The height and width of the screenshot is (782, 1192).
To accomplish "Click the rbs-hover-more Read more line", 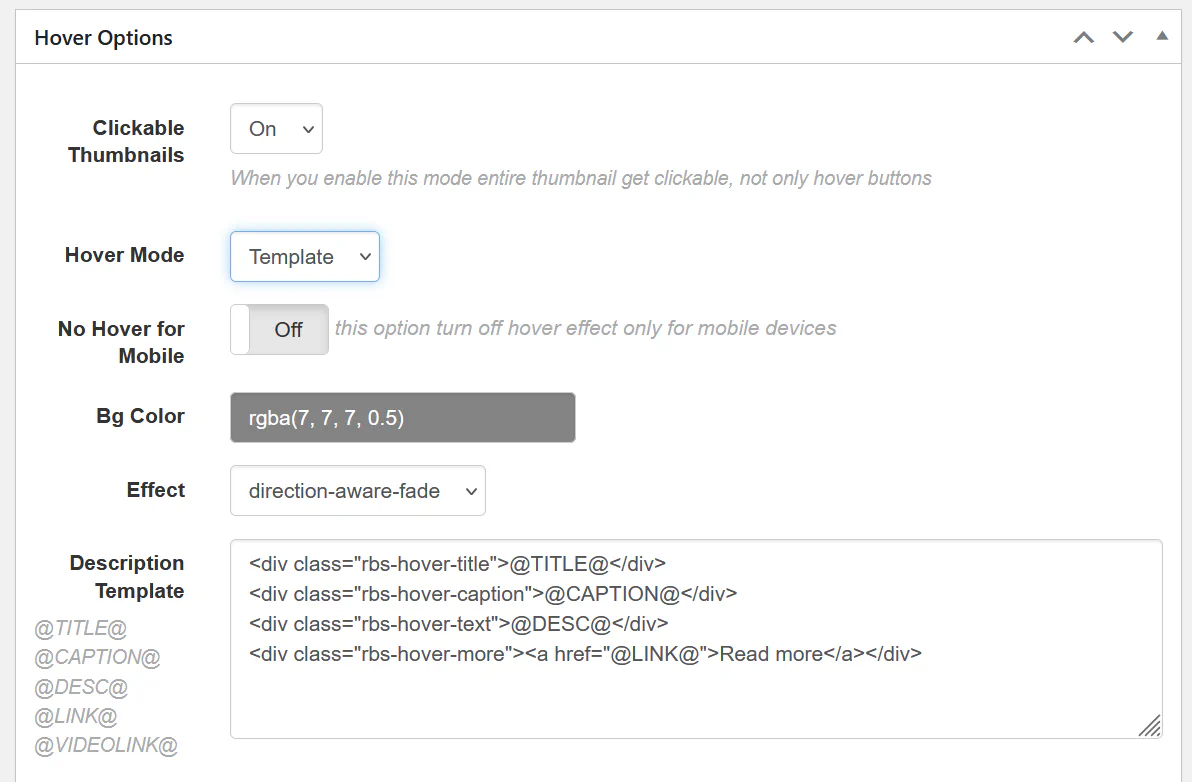I will pyautogui.click(x=585, y=654).
